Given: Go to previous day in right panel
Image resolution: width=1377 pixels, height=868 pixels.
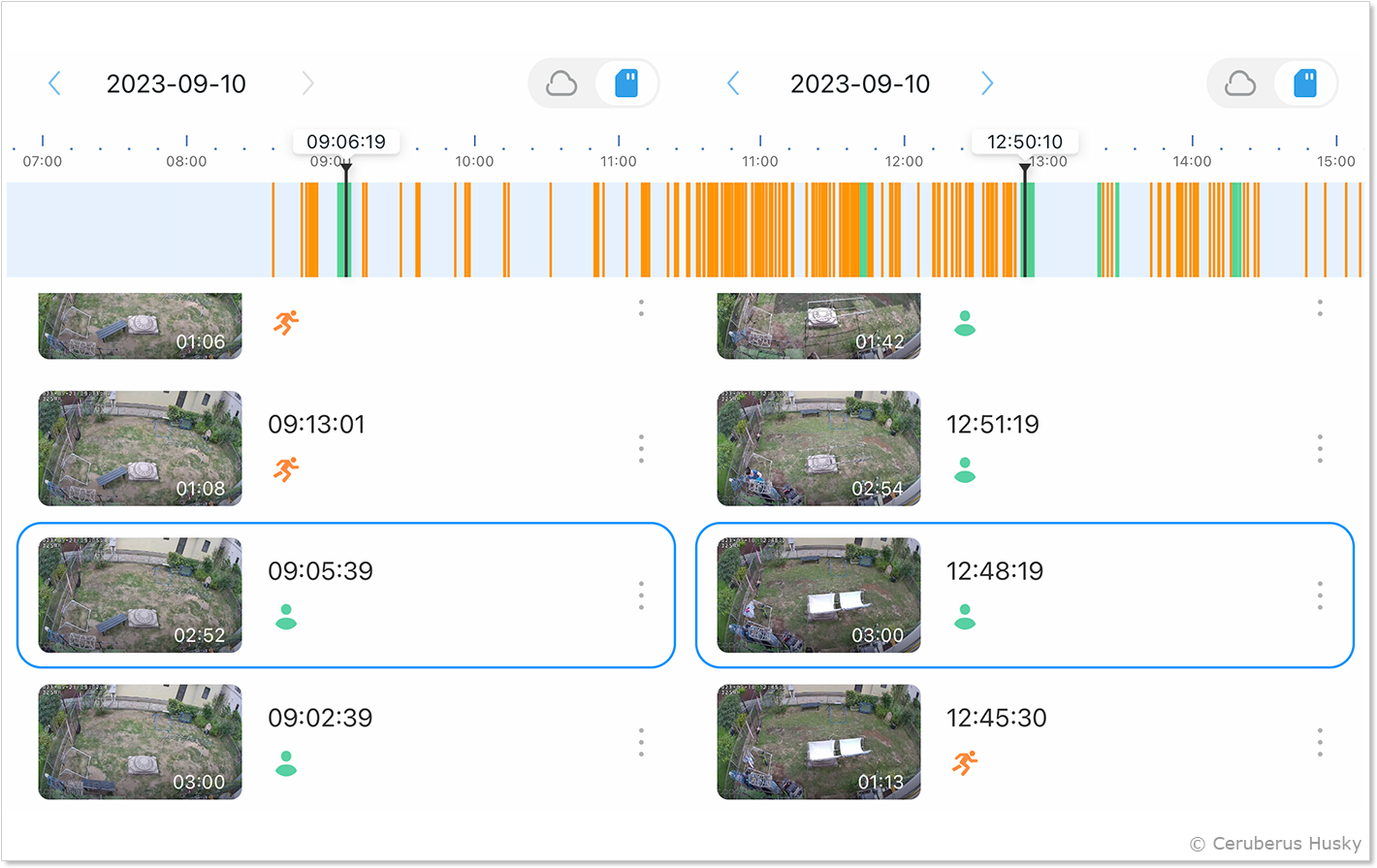Looking at the screenshot, I should pos(733,83).
